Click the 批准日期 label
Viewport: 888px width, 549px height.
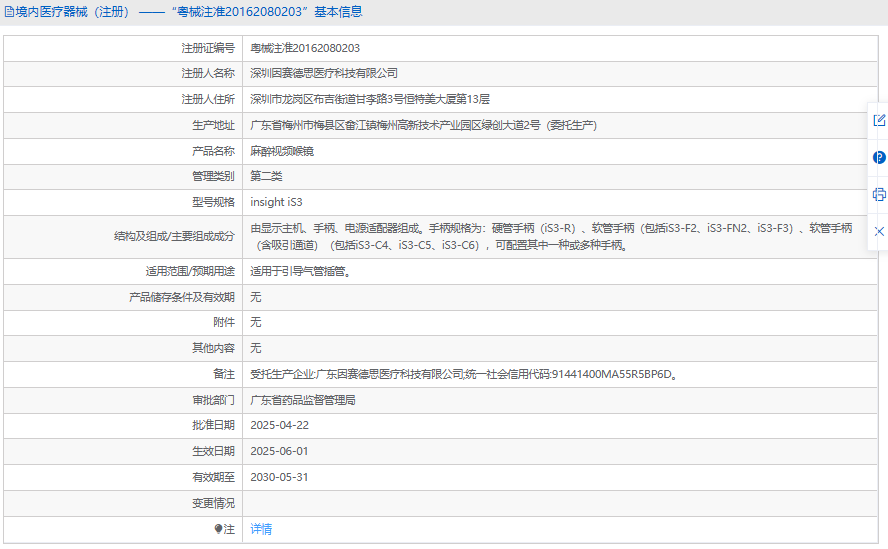213,425
